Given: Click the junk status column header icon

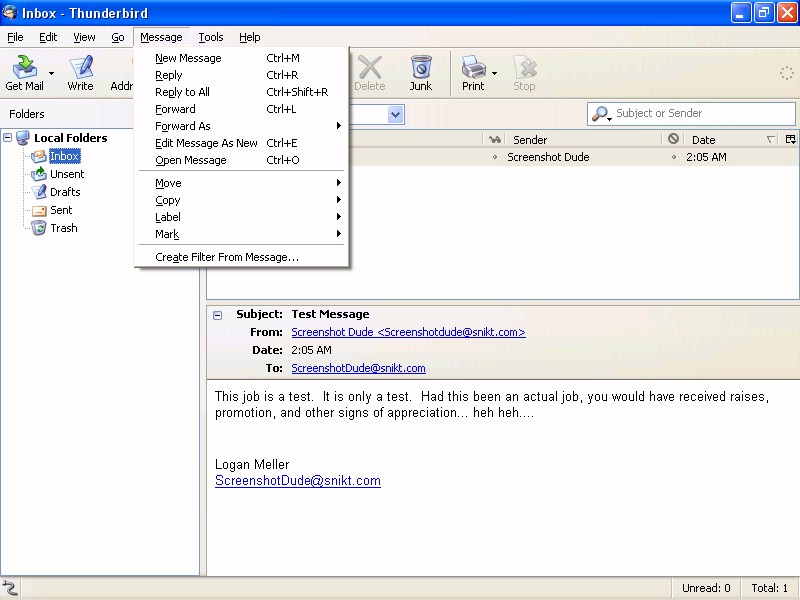Looking at the screenshot, I should [673, 139].
